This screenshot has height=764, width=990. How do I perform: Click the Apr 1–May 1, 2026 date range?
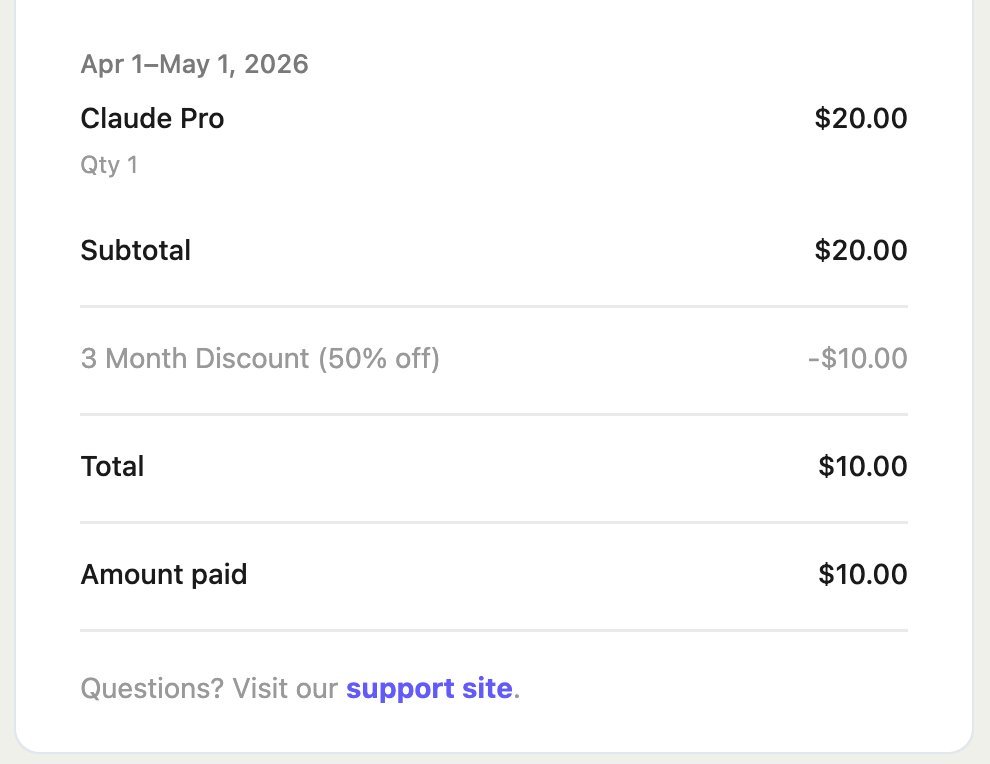194,64
